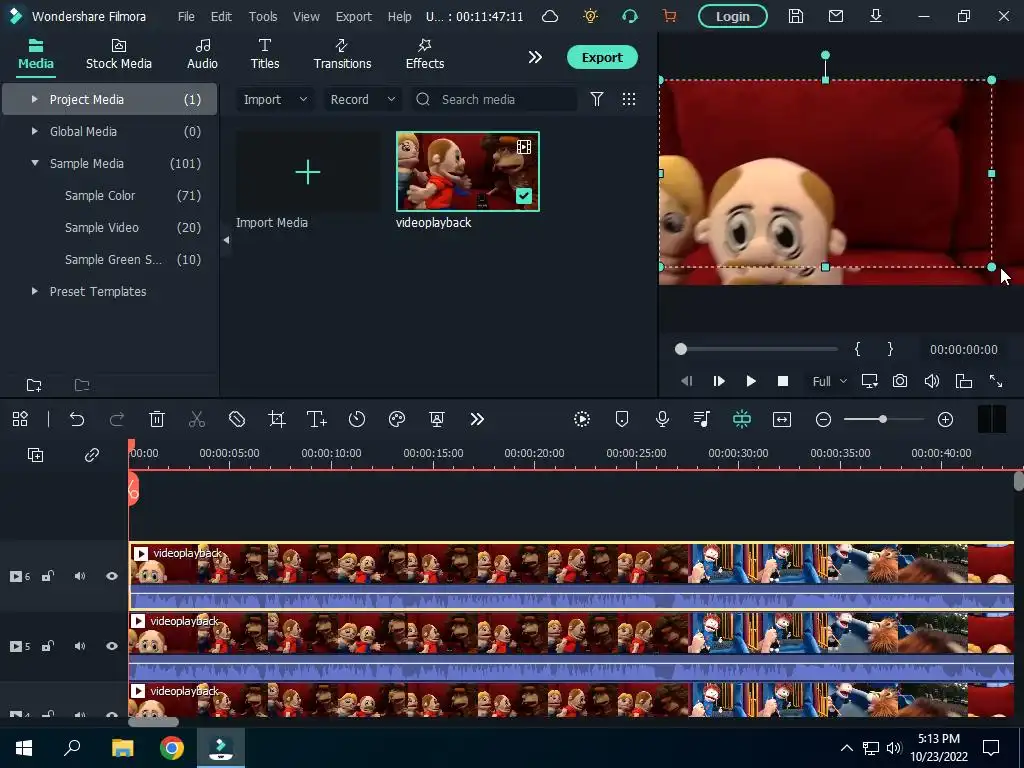Add a marker with shield icon
The image size is (1024, 768).
tap(622, 419)
